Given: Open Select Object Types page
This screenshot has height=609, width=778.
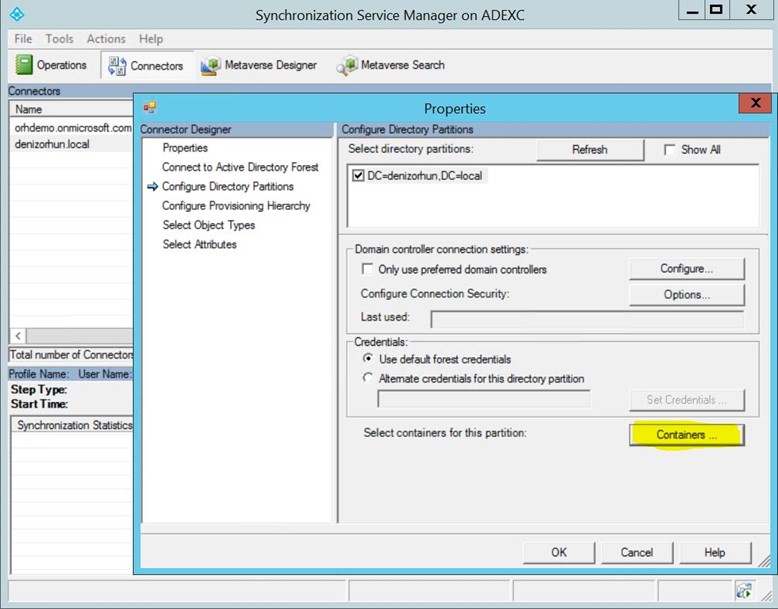Looking at the screenshot, I should [x=209, y=225].
